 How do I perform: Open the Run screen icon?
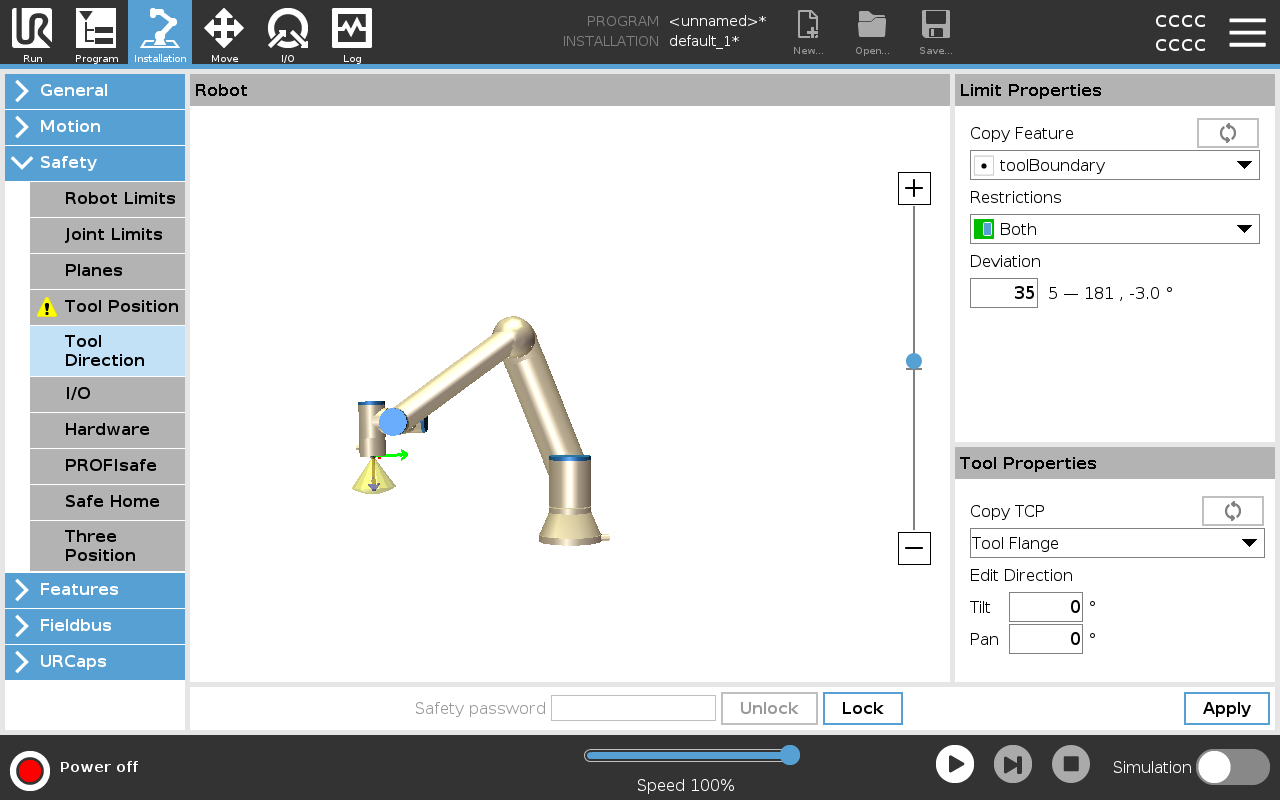point(32,33)
